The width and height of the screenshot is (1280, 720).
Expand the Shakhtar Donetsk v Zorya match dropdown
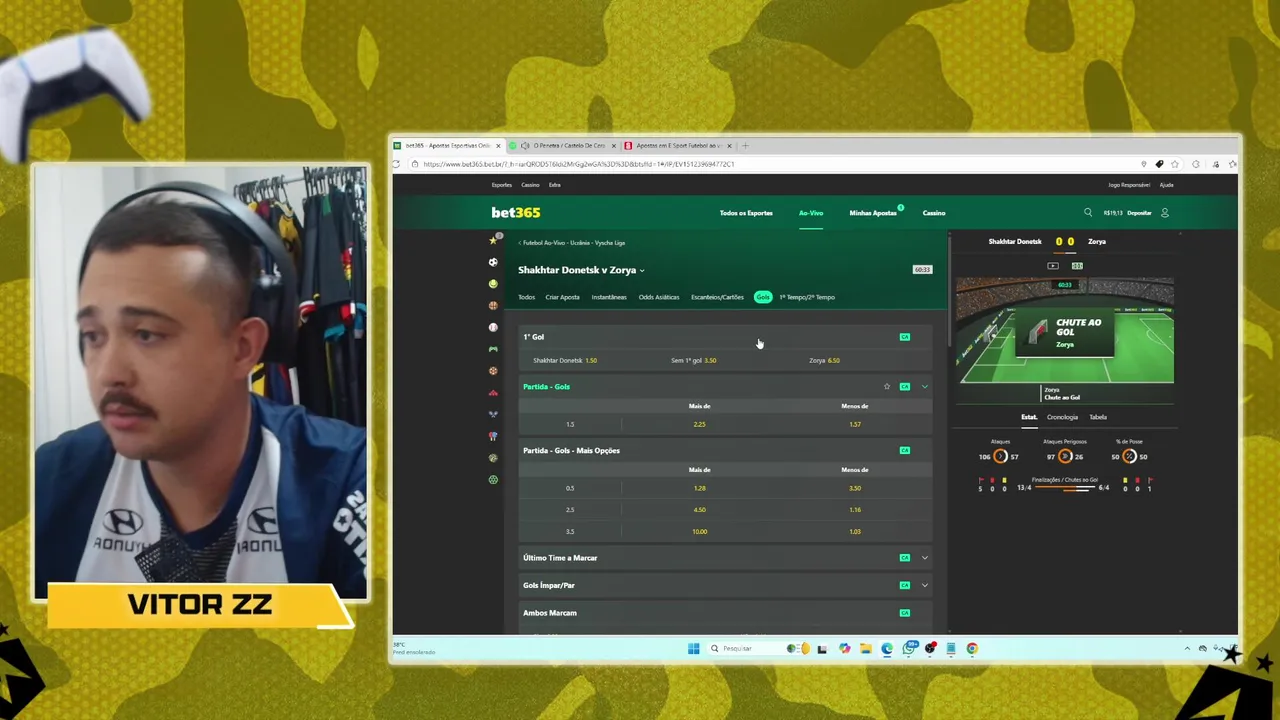click(642, 270)
